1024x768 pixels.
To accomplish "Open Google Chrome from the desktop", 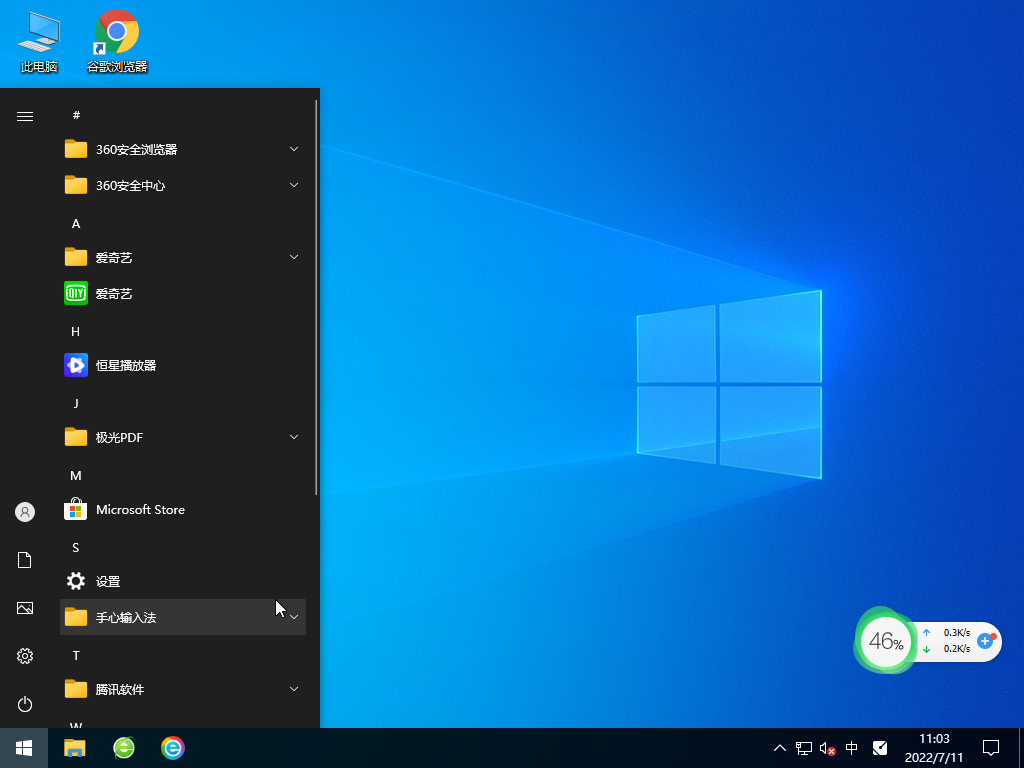I will tap(116, 30).
